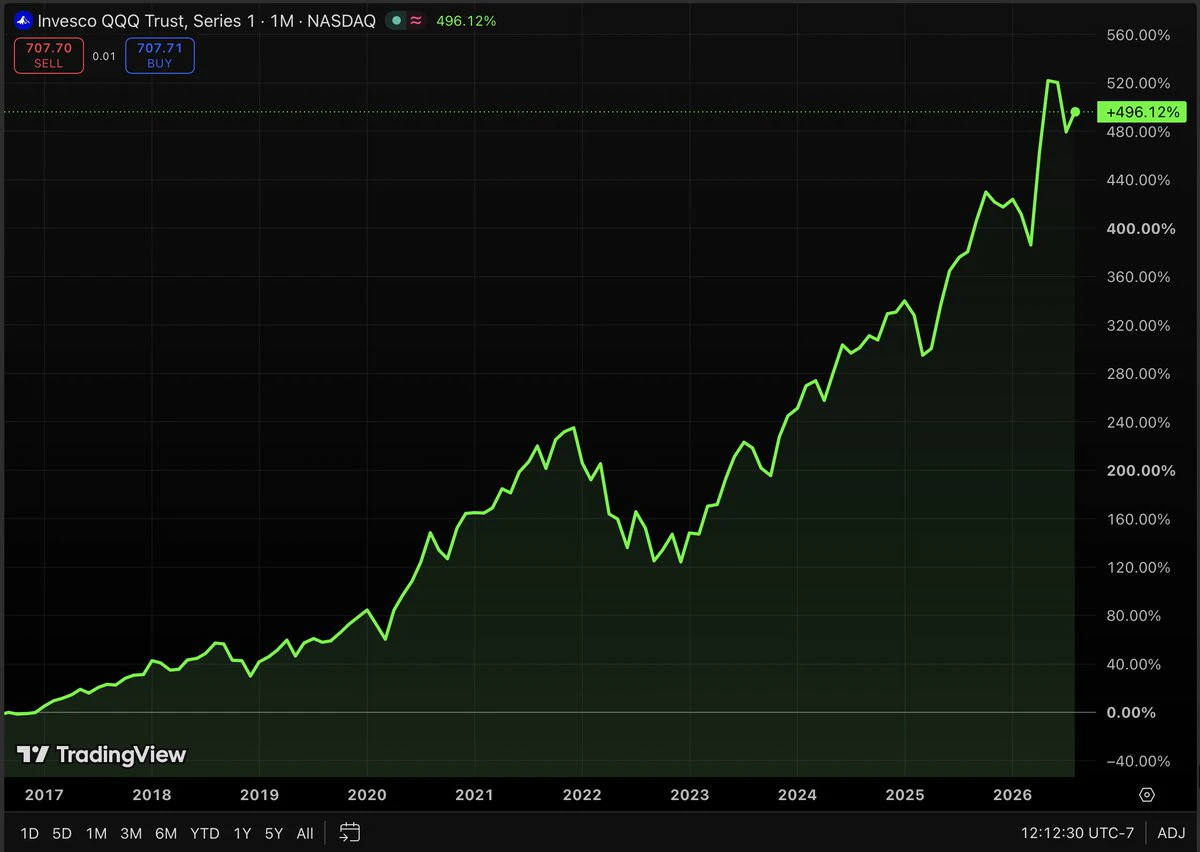The image size is (1200, 852).
Task: Select the All time range
Action: click(x=305, y=833)
